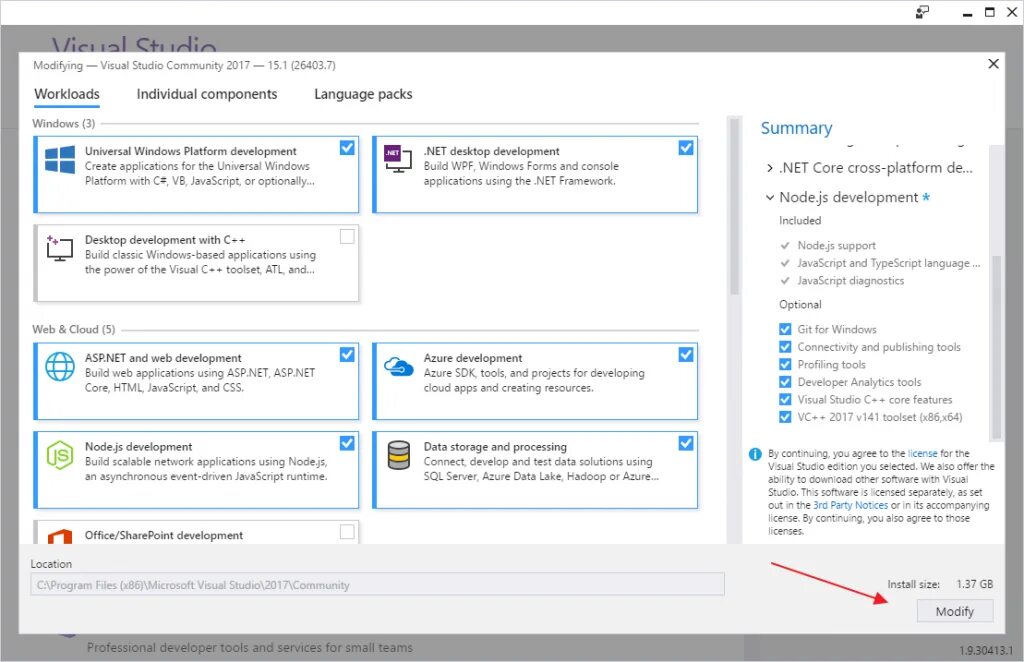The height and width of the screenshot is (662, 1024).
Task: Click the Summary panel vertical scrollbar
Action: point(997,346)
